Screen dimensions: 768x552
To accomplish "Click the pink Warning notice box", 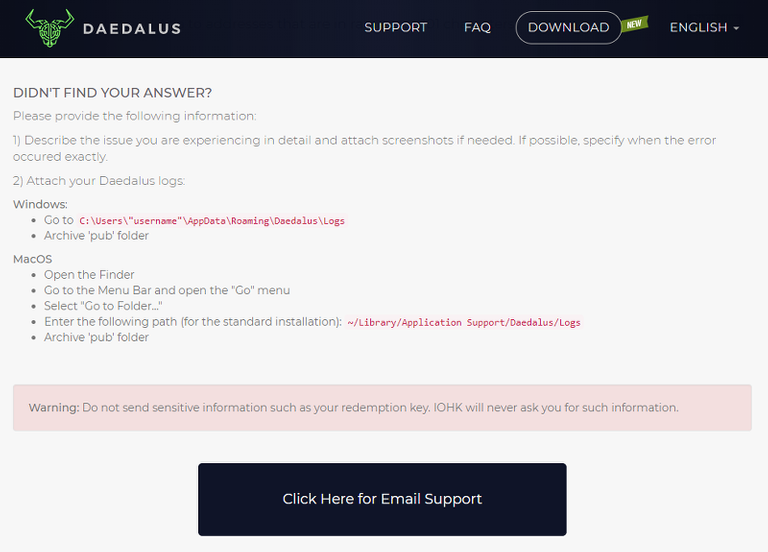I will pos(382,408).
